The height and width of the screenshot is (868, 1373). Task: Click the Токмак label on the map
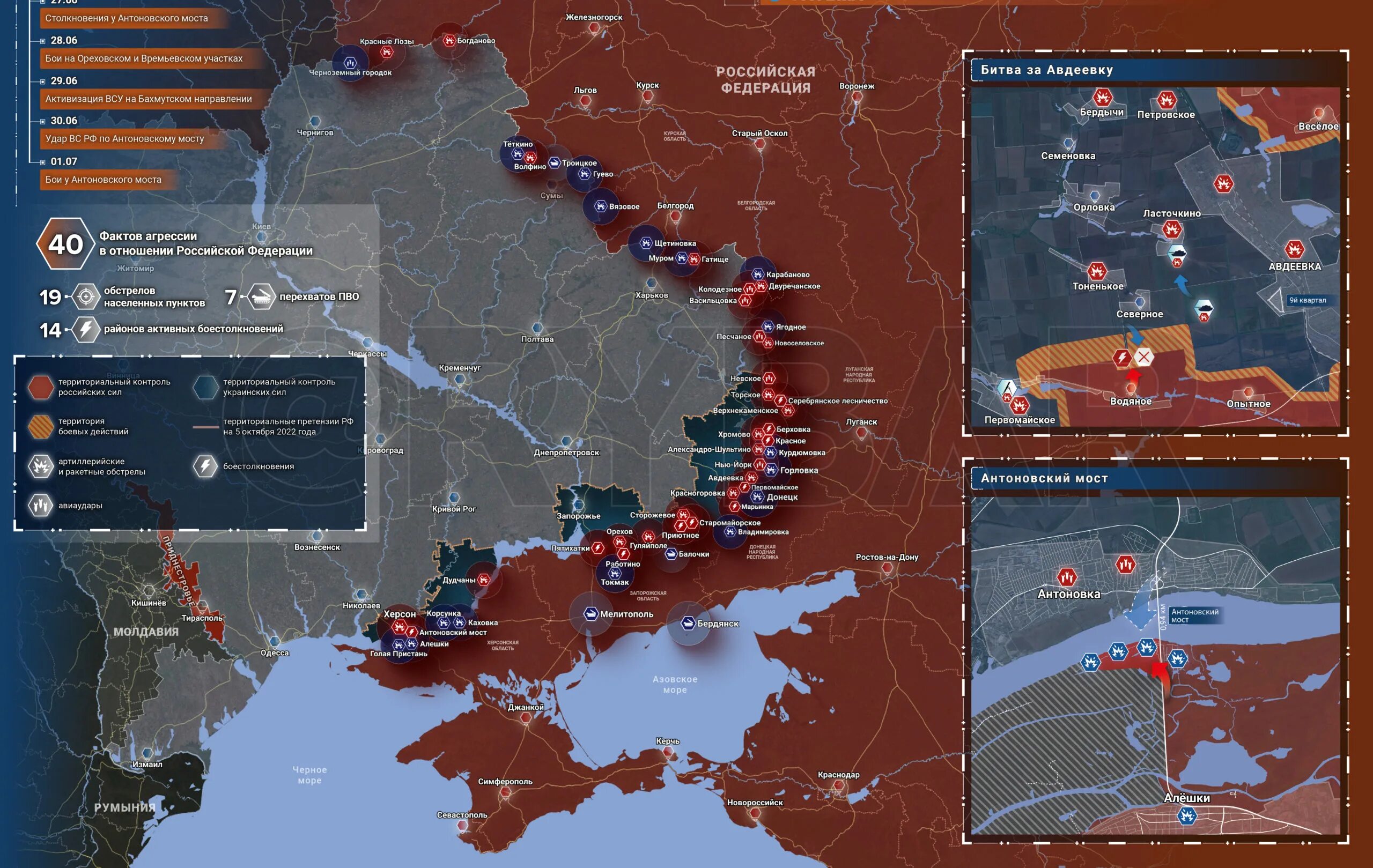[615, 582]
